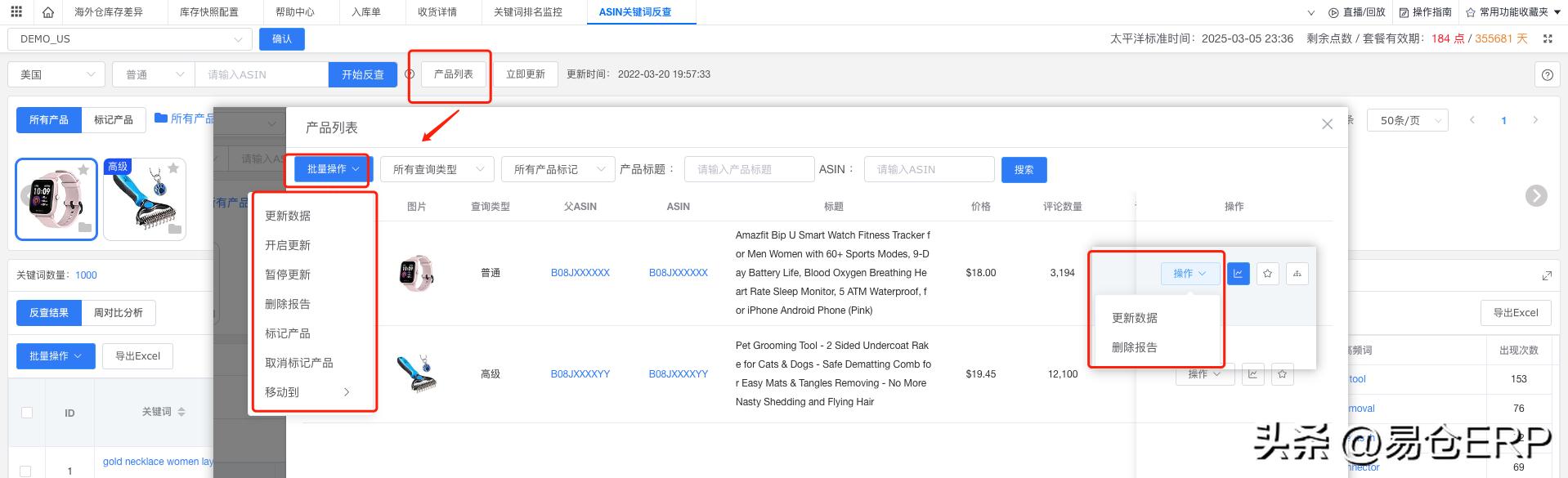
Task: Click the folder icon on the grooming tool thumbnail
Action: click(175, 229)
